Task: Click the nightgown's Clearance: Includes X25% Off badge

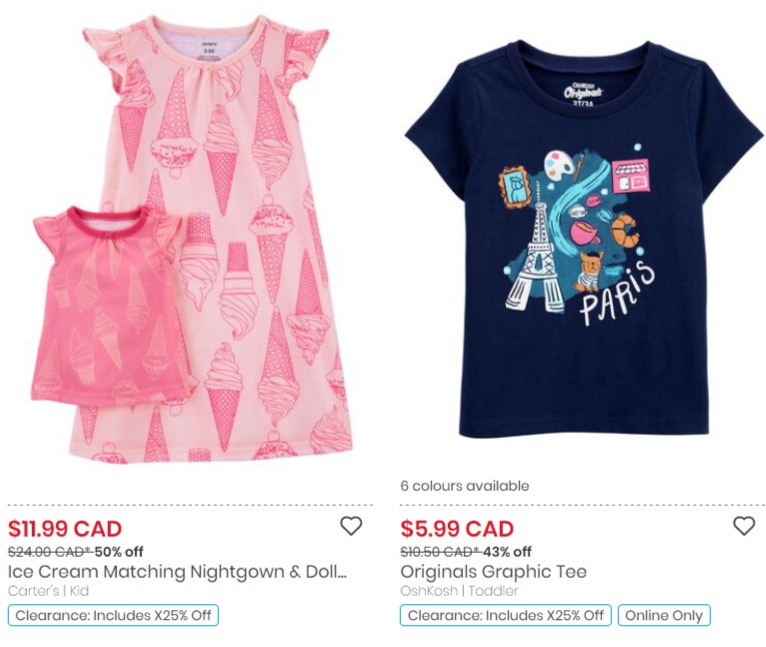Action: pyautogui.click(x=113, y=615)
